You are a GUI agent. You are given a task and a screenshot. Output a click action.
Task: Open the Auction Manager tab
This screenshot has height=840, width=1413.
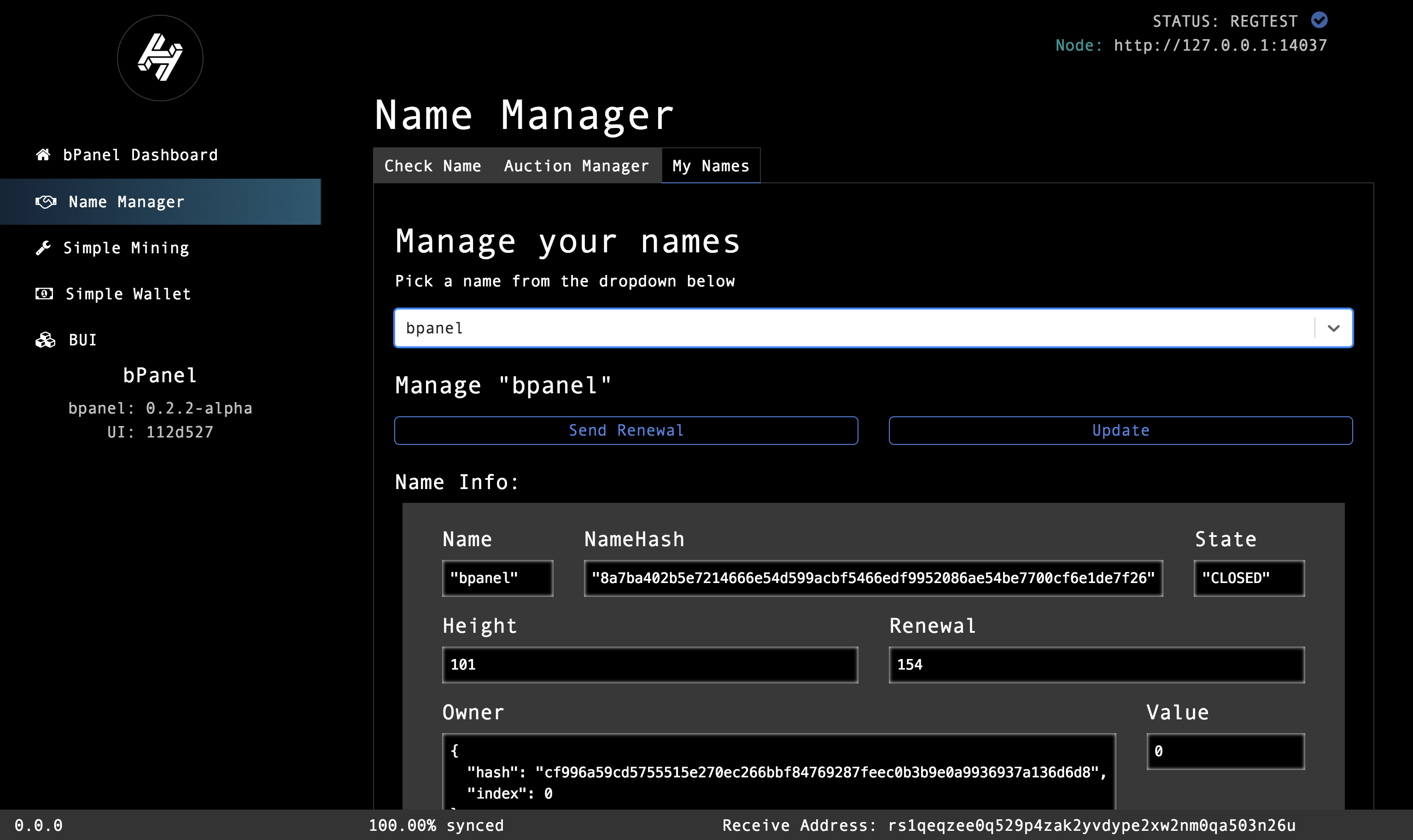[x=576, y=166]
